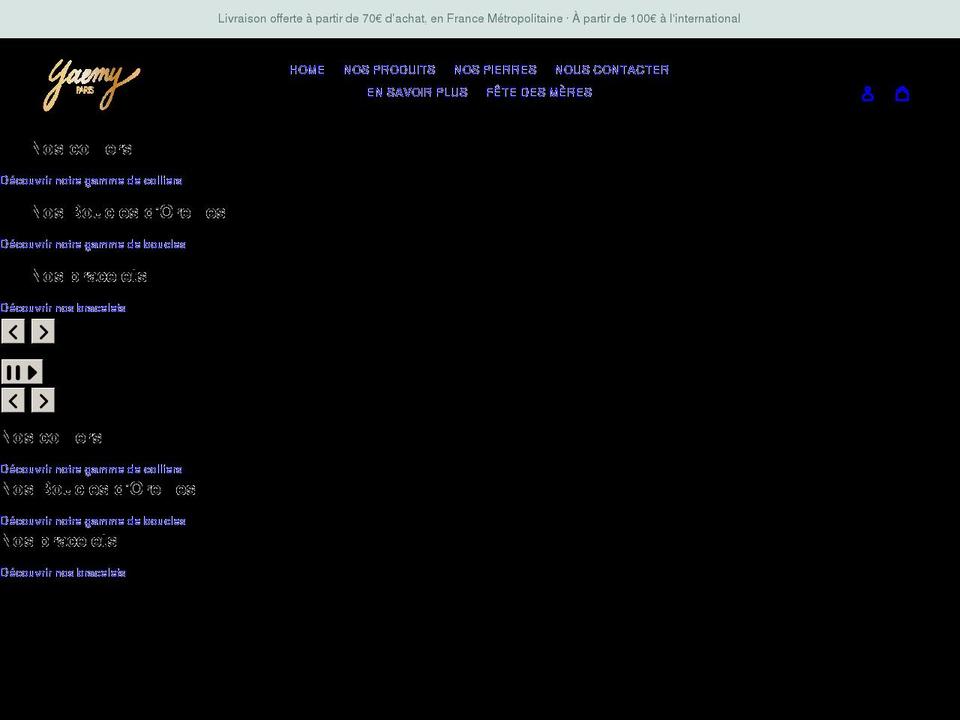Click the Yaemy Paris logo

[x=92, y=85]
